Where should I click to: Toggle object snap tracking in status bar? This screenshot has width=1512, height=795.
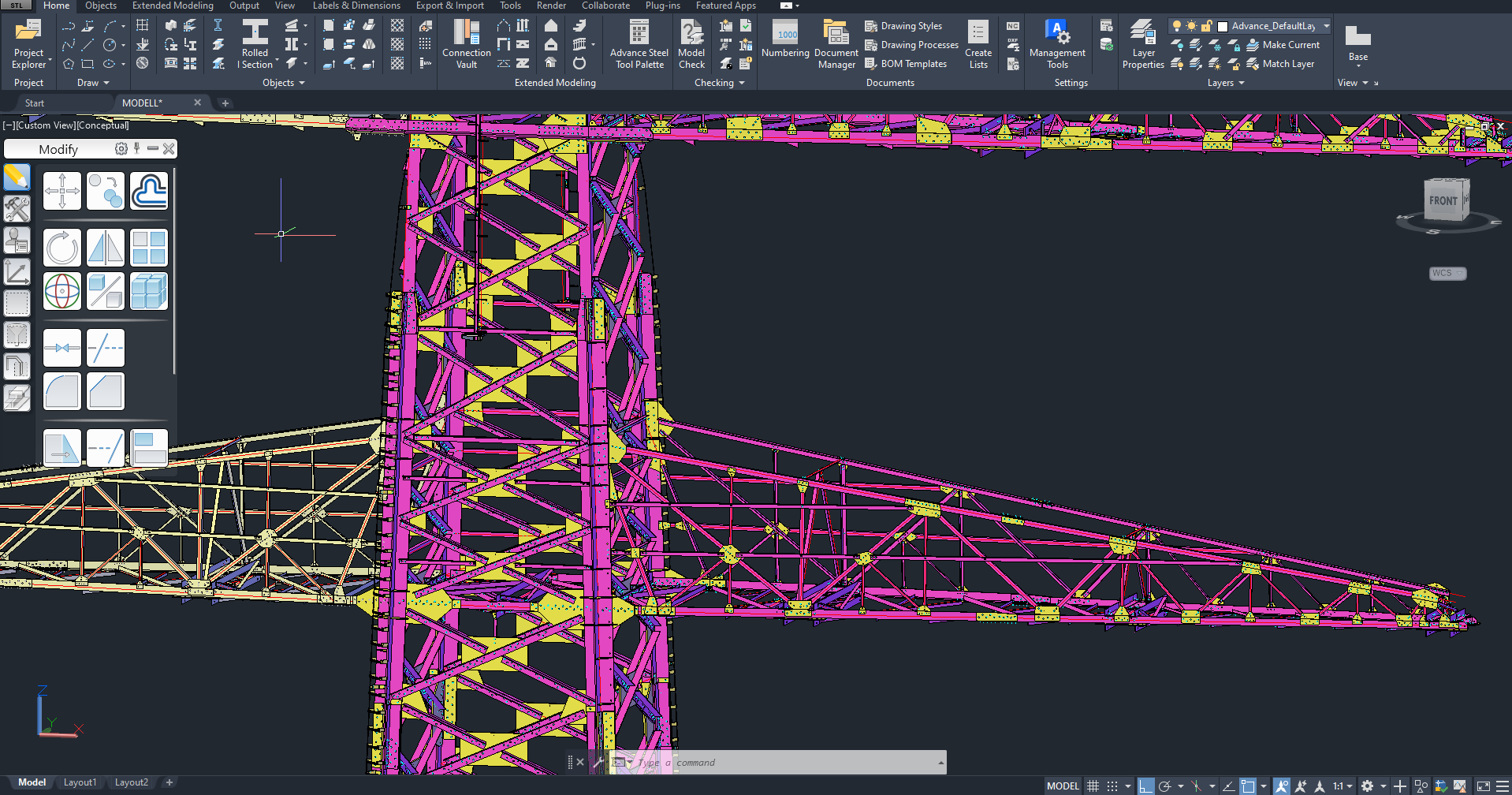pos(1228,786)
